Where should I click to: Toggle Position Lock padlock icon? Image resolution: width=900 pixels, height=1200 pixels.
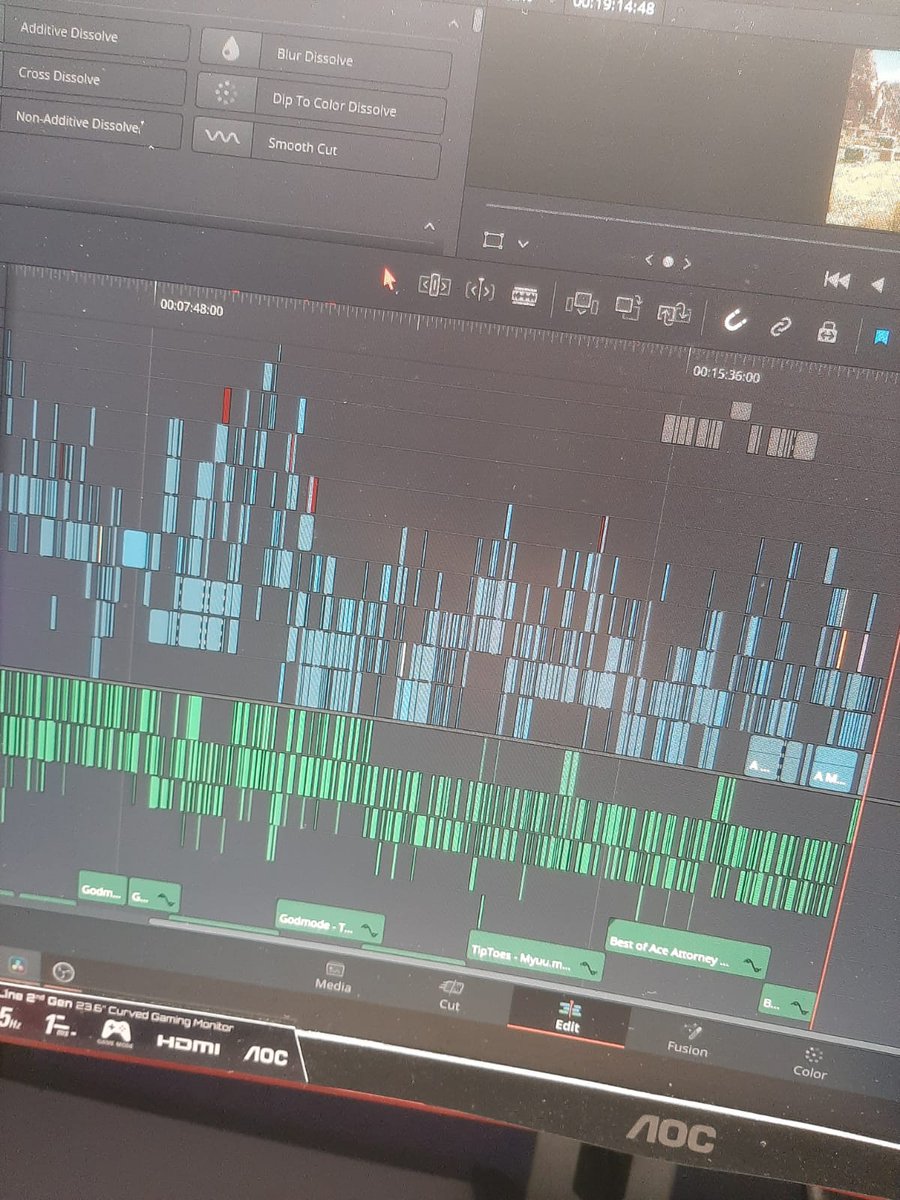click(x=827, y=330)
